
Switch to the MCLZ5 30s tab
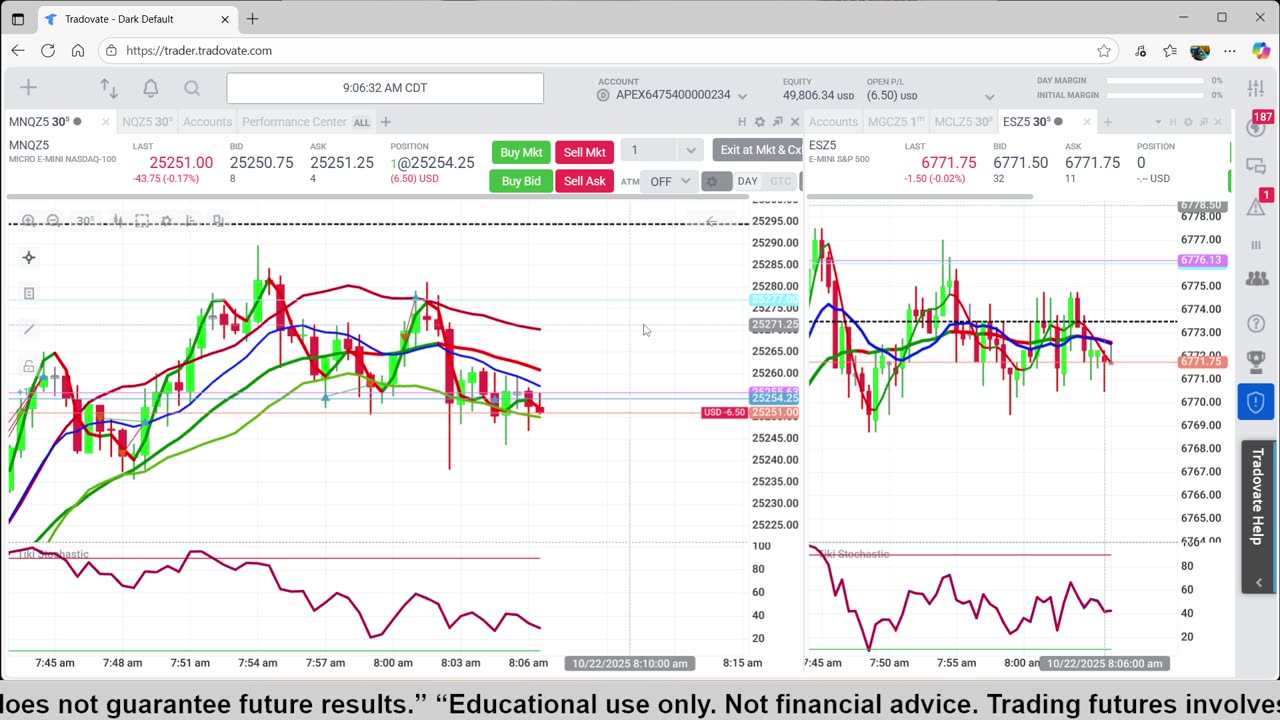click(963, 122)
